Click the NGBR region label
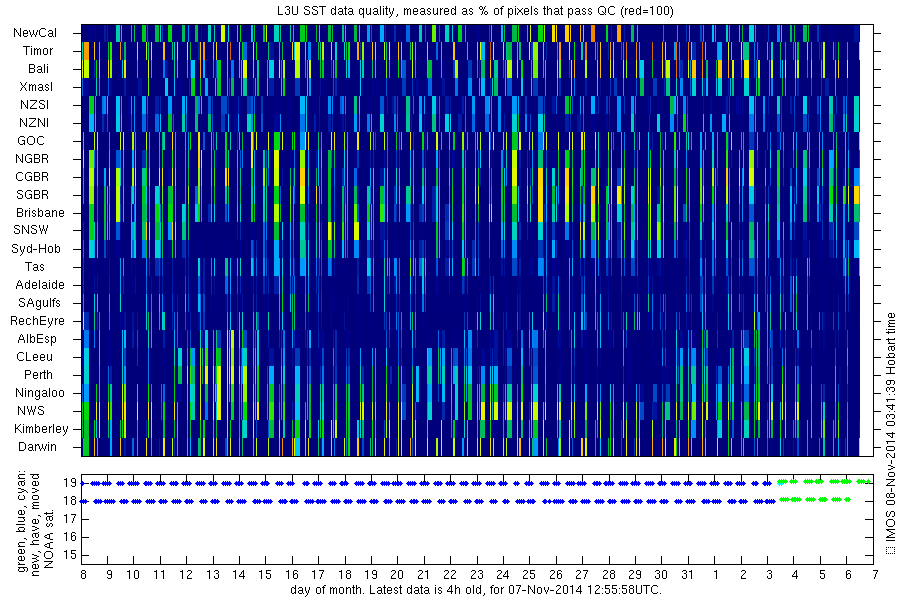The image size is (900, 600). pyautogui.click(x=32, y=158)
